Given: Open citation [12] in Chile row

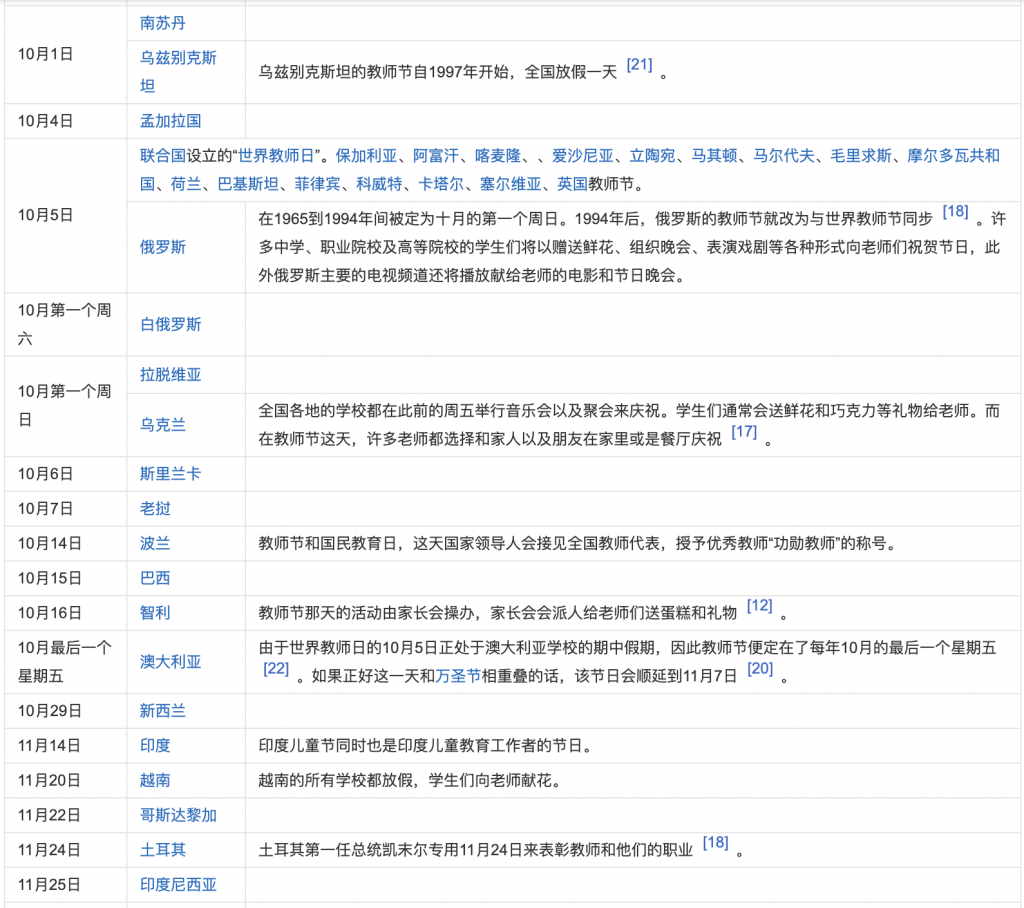Looking at the screenshot, I should (760, 606).
